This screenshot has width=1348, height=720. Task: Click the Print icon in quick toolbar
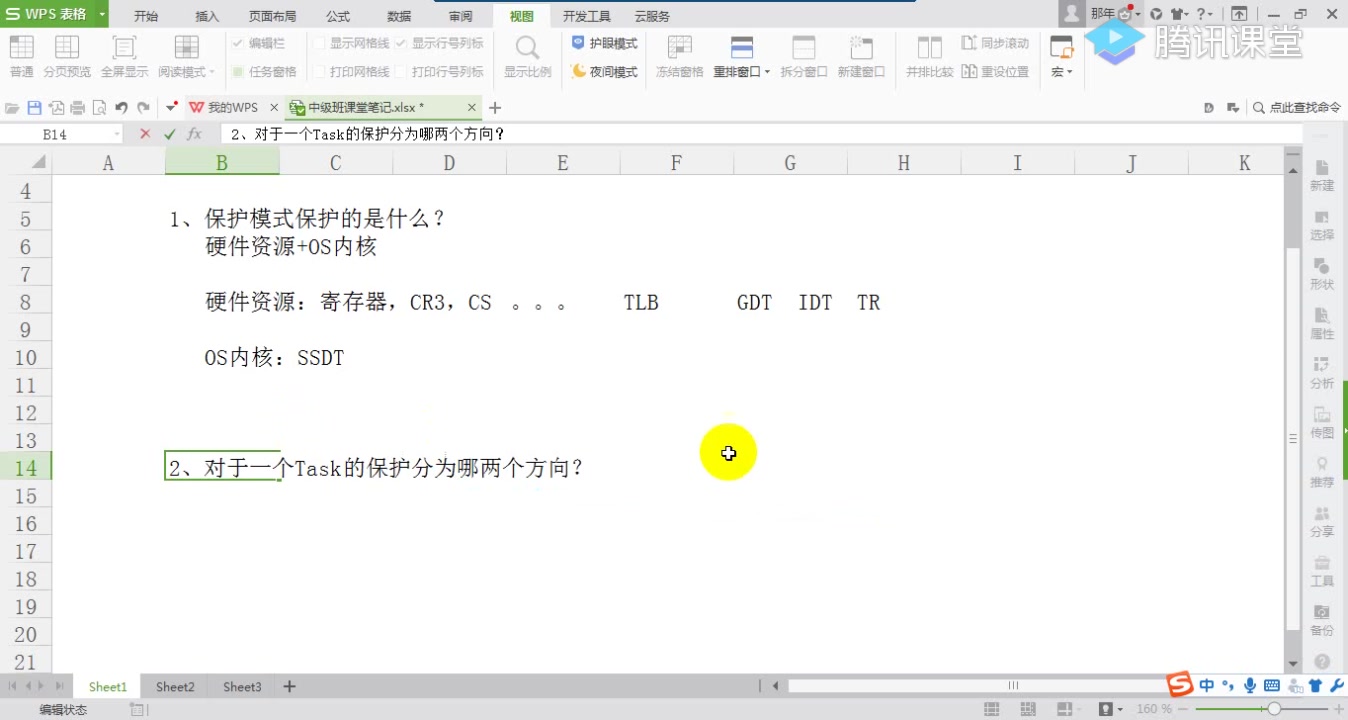[x=78, y=108]
